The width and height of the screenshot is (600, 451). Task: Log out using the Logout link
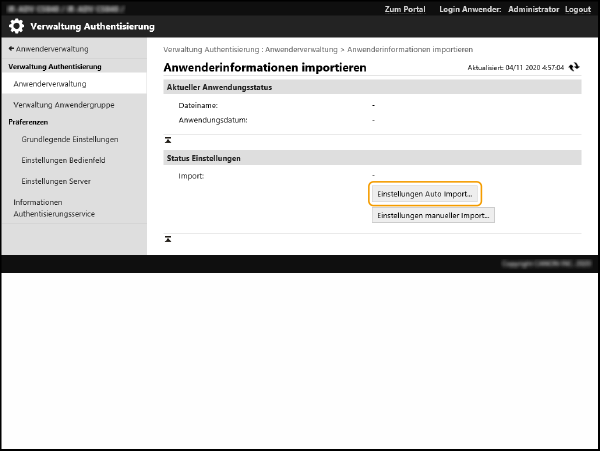pyautogui.click(x=577, y=8)
